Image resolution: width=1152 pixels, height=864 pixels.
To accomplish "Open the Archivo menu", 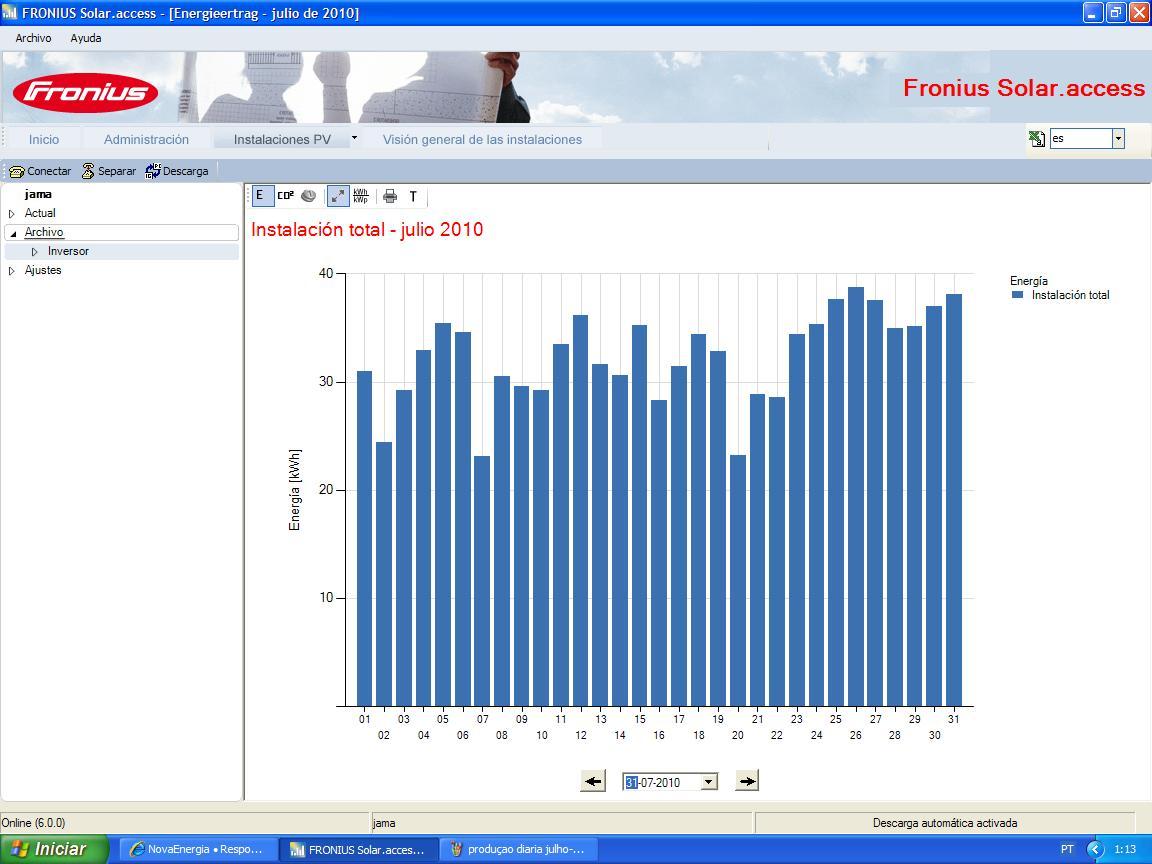I will tap(33, 38).
